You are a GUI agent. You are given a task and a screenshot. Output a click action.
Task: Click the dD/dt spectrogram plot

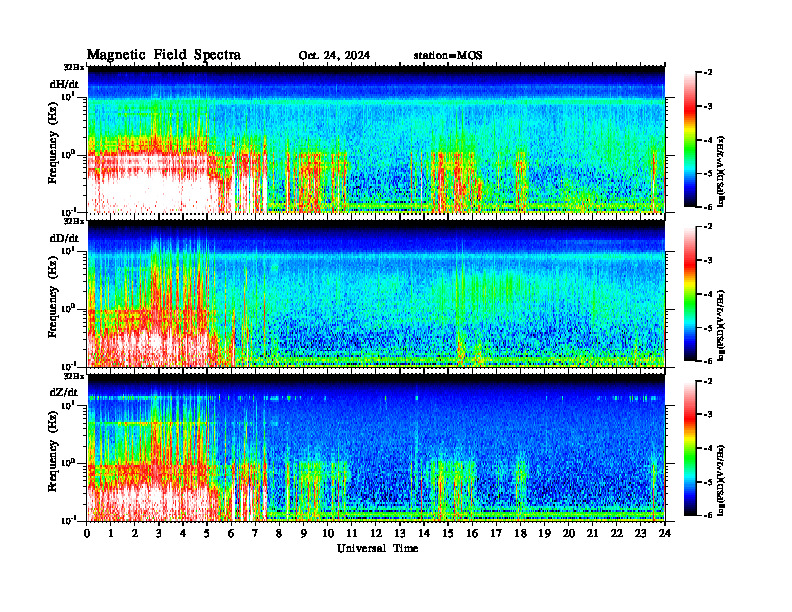(376, 294)
